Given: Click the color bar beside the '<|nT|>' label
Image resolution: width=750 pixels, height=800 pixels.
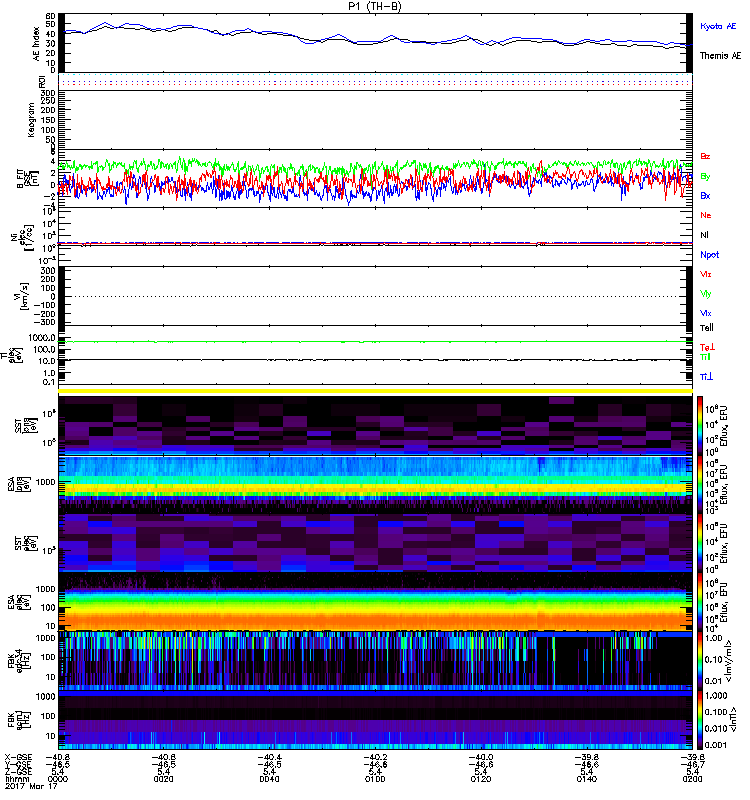Looking at the screenshot, I should click(700, 720).
